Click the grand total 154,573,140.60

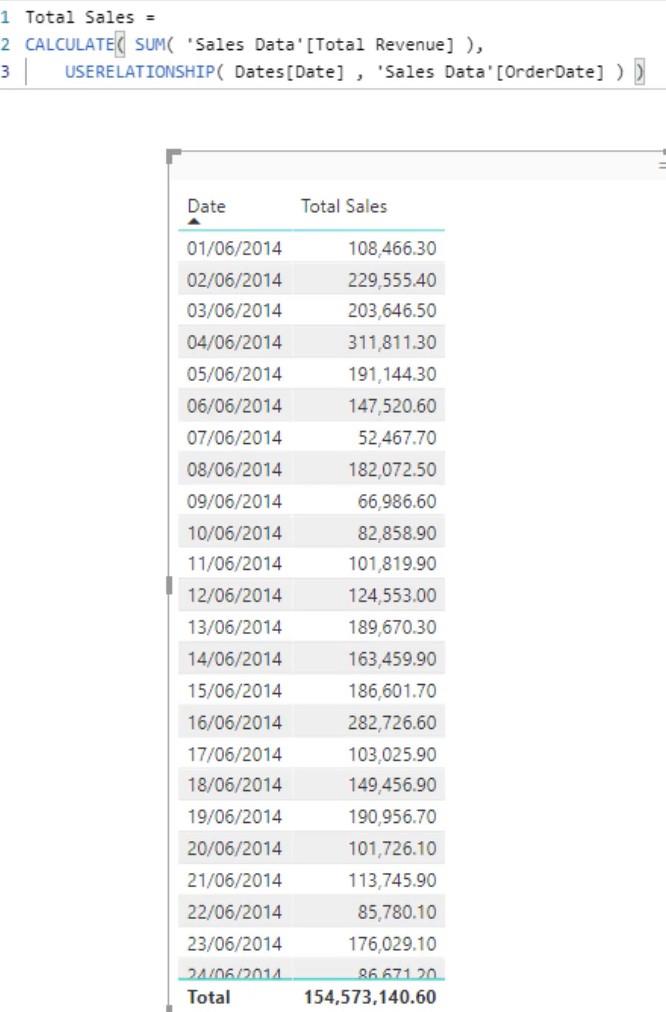[370, 997]
